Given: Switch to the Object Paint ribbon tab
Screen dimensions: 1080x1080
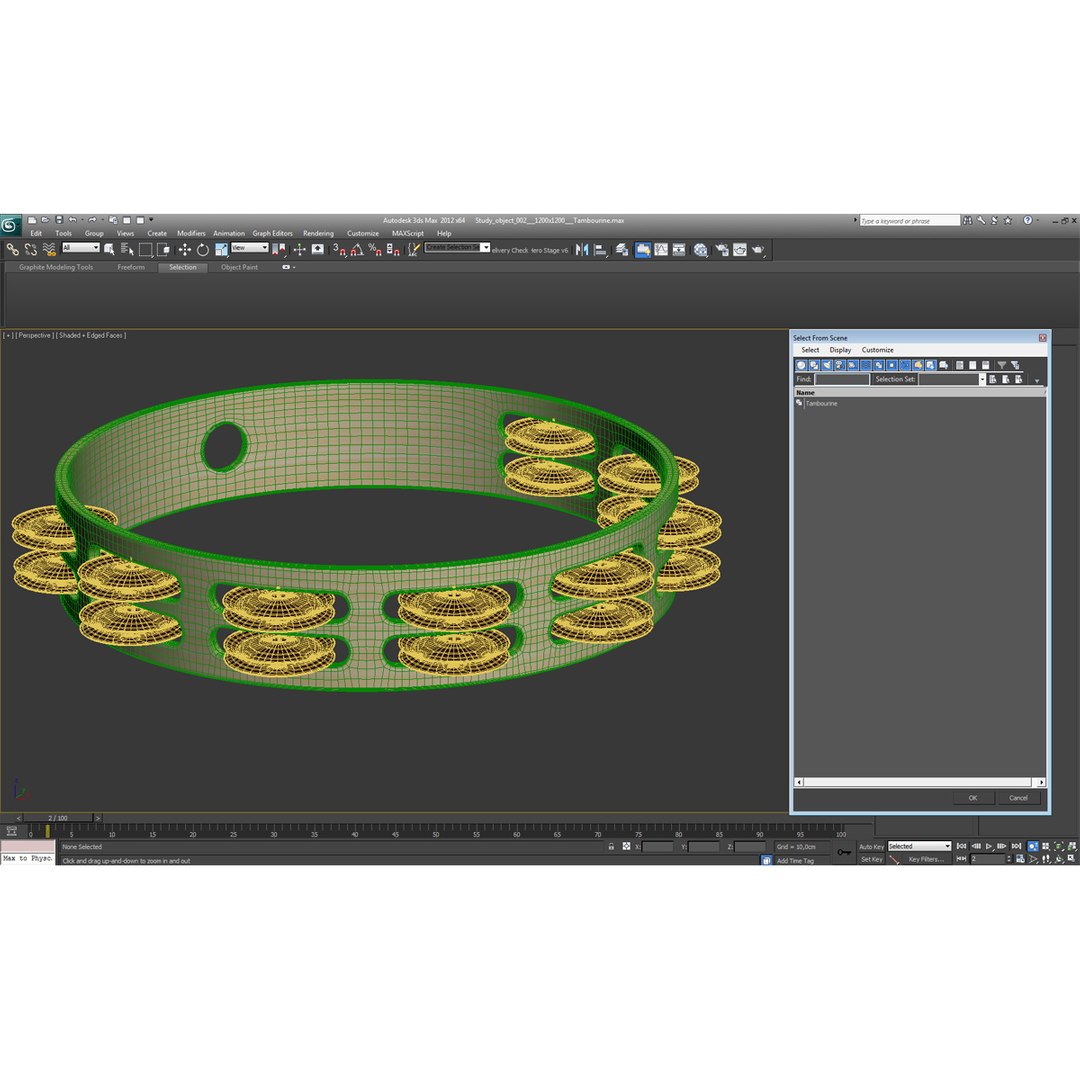Looking at the screenshot, I should pos(239,267).
